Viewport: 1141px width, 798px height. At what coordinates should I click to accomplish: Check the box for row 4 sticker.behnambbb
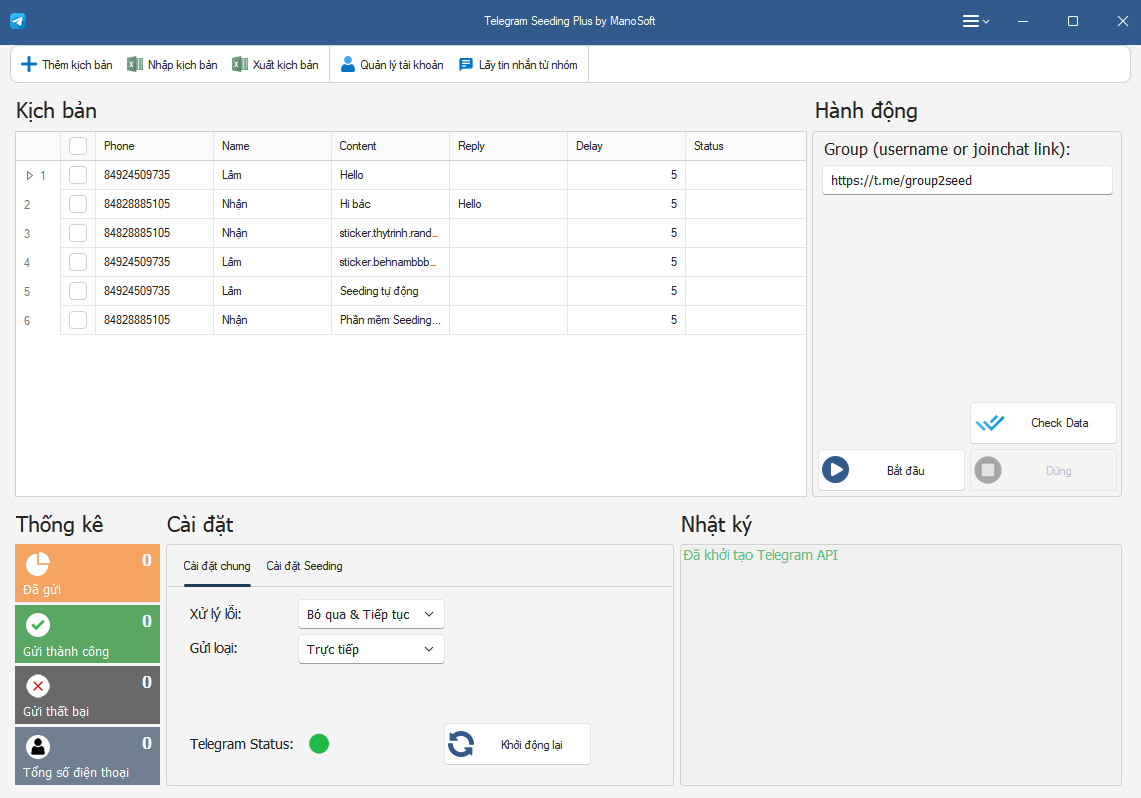point(78,262)
